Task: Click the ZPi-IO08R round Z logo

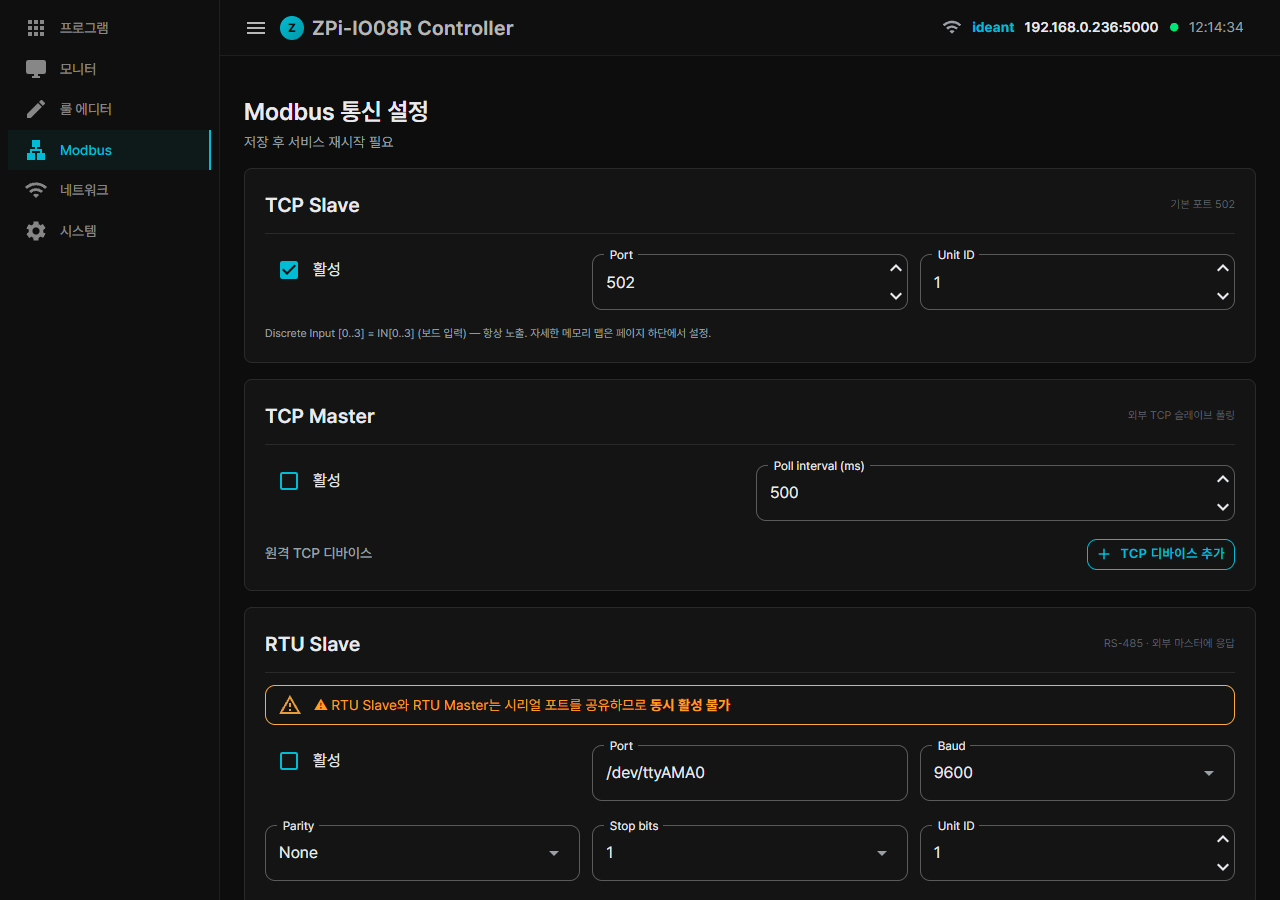Action: (x=291, y=28)
